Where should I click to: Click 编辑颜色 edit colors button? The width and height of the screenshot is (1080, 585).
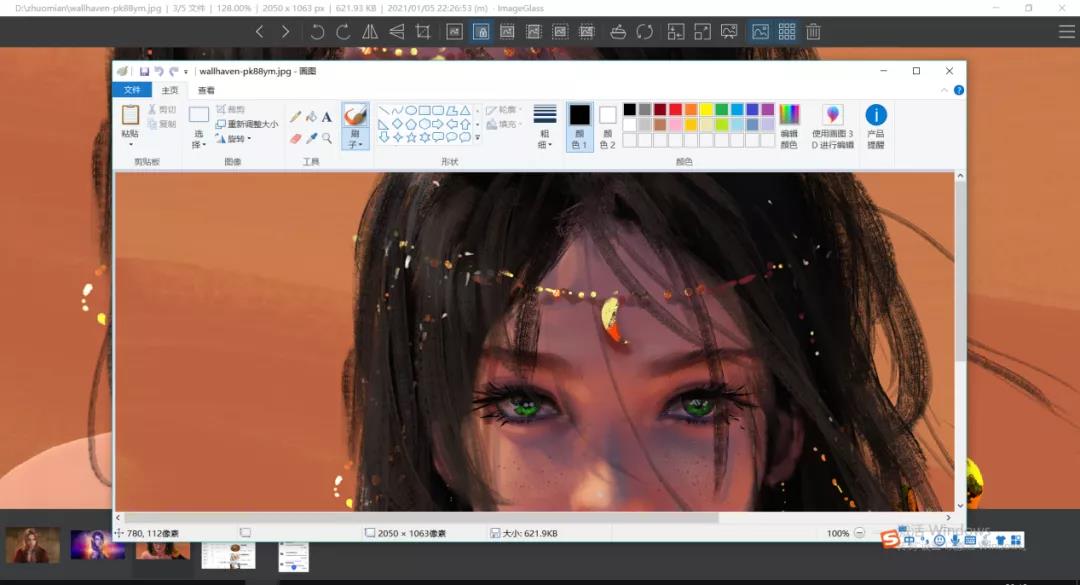coord(789,126)
